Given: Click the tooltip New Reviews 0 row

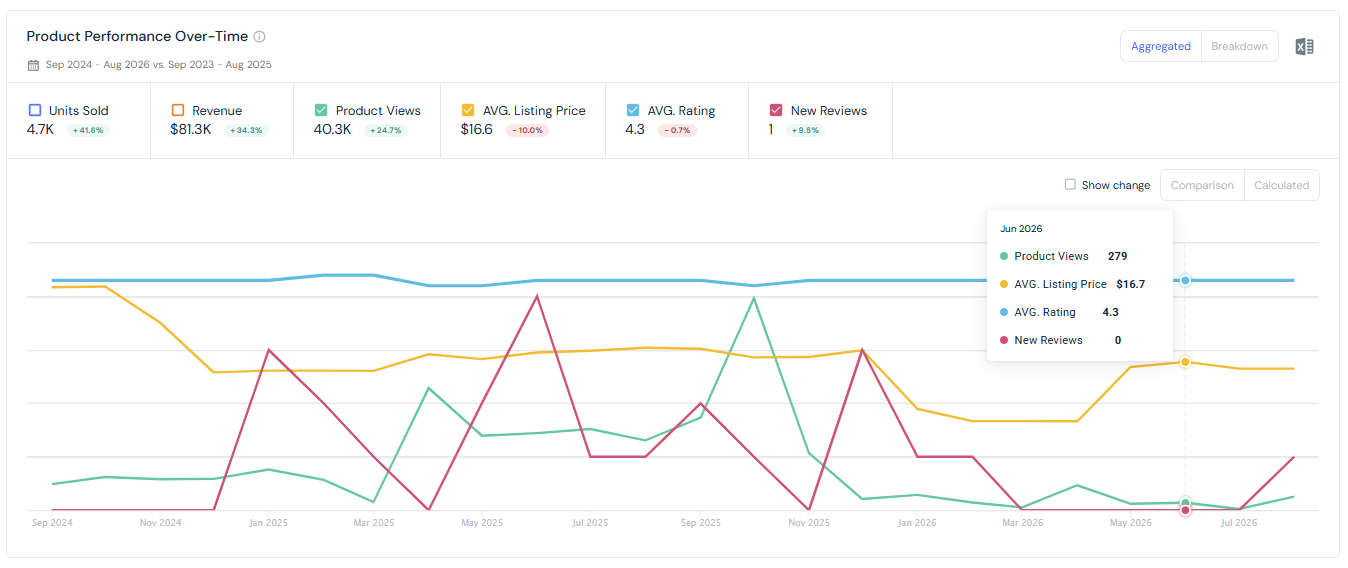Looking at the screenshot, I should coord(1060,340).
